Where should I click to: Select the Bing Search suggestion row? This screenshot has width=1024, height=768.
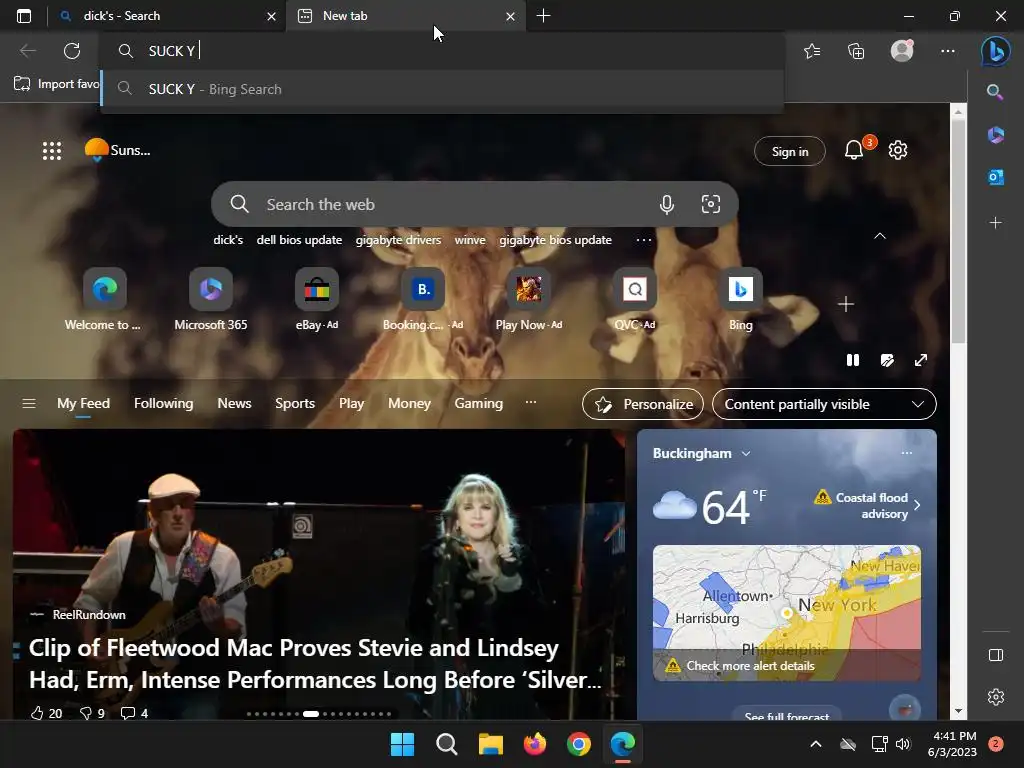442,89
